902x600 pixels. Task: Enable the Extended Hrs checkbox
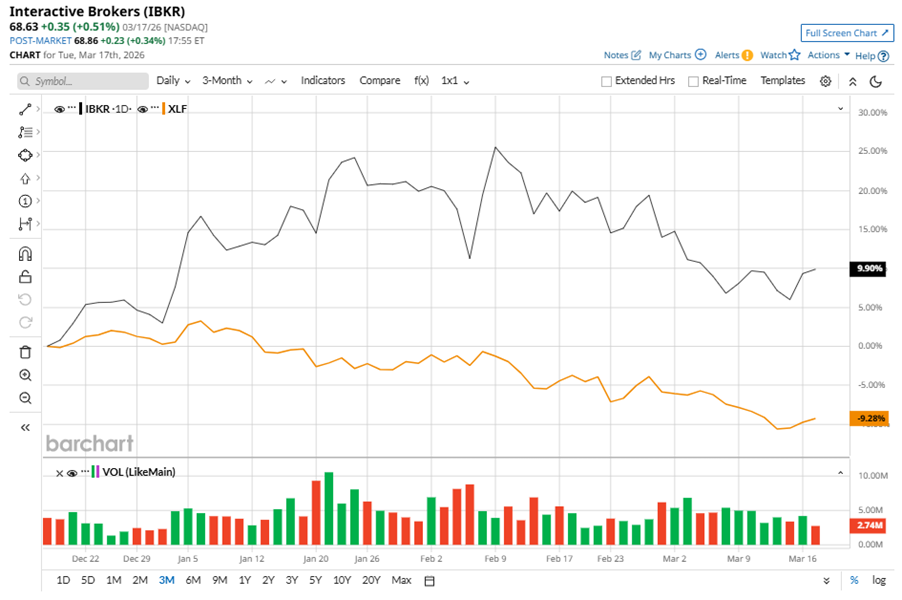[x=607, y=81]
